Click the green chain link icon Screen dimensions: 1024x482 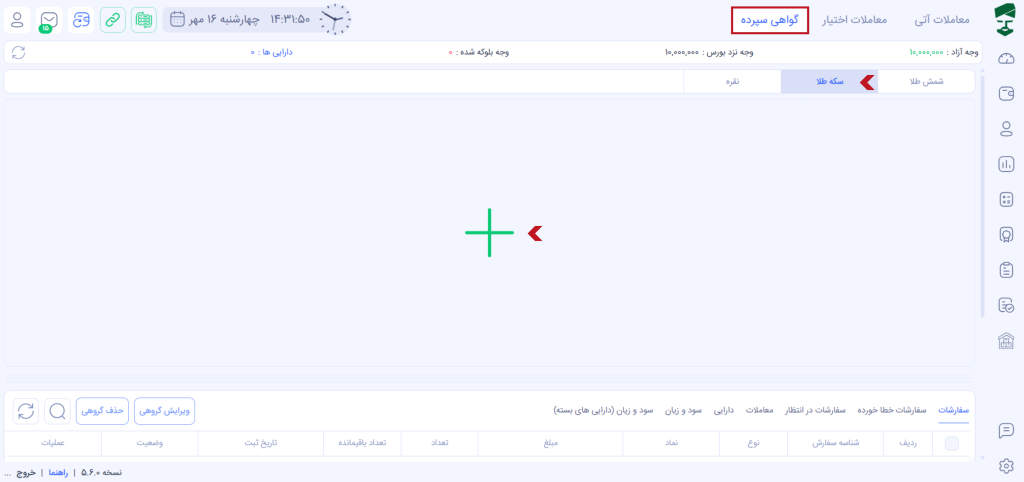pyautogui.click(x=113, y=19)
